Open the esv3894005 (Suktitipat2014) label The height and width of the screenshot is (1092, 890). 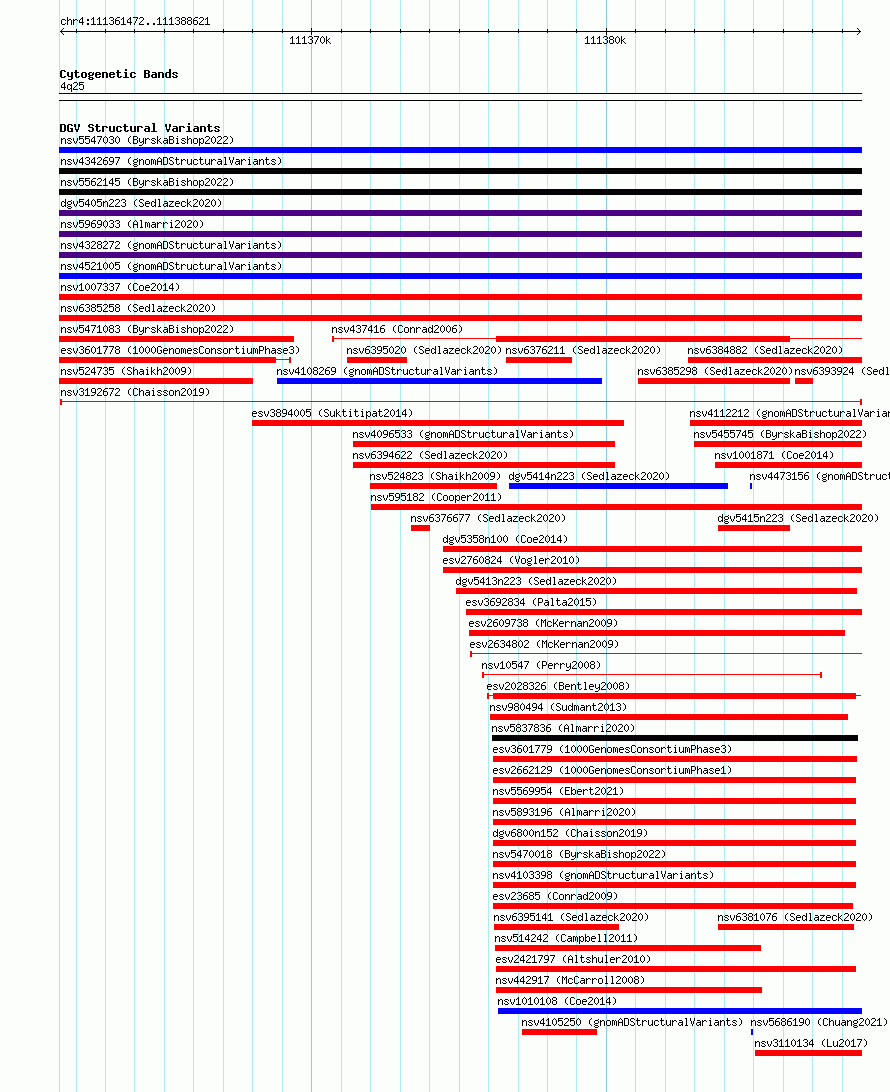[332, 413]
